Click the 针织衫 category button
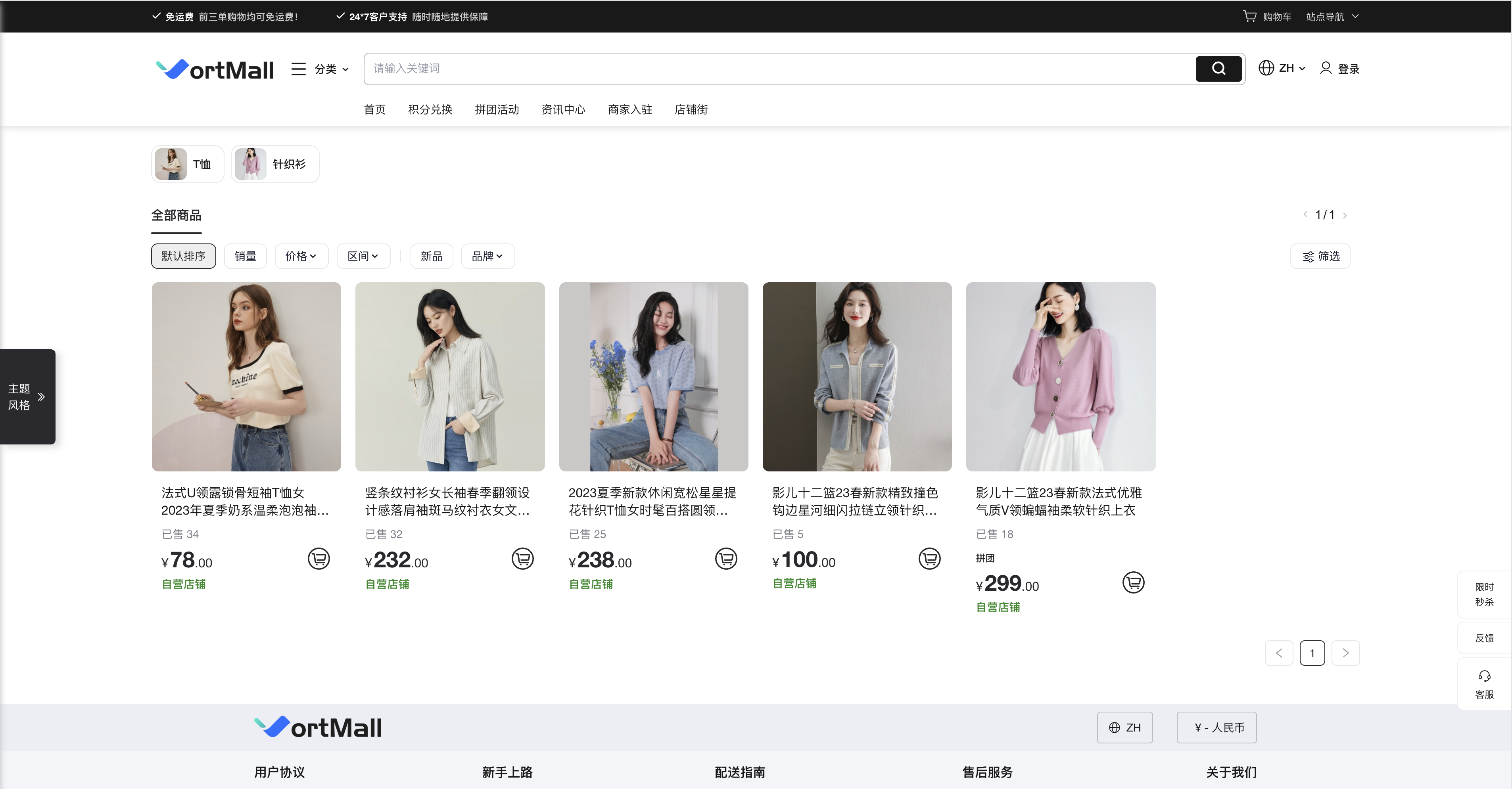The height and width of the screenshot is (789, 1512). click(275, 164)
